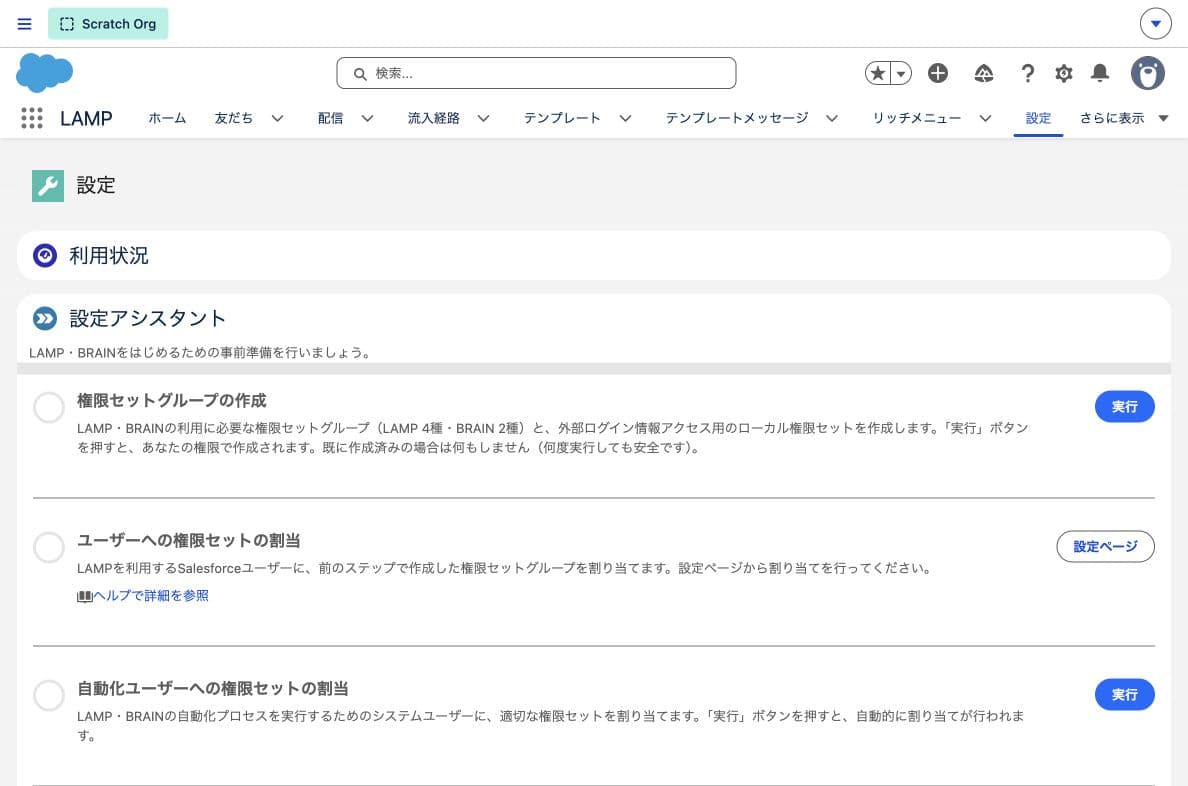Viewport: 1188px width, 786px height.
Task: Open the top-right round dropdown button
Action: [1155, 23]
